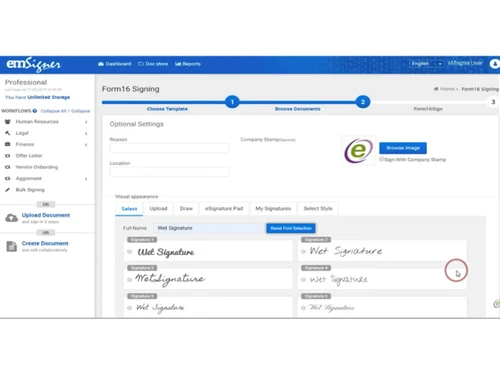
Task: Expand the Finance workflow arrow
Action: (x=86, y=145)
